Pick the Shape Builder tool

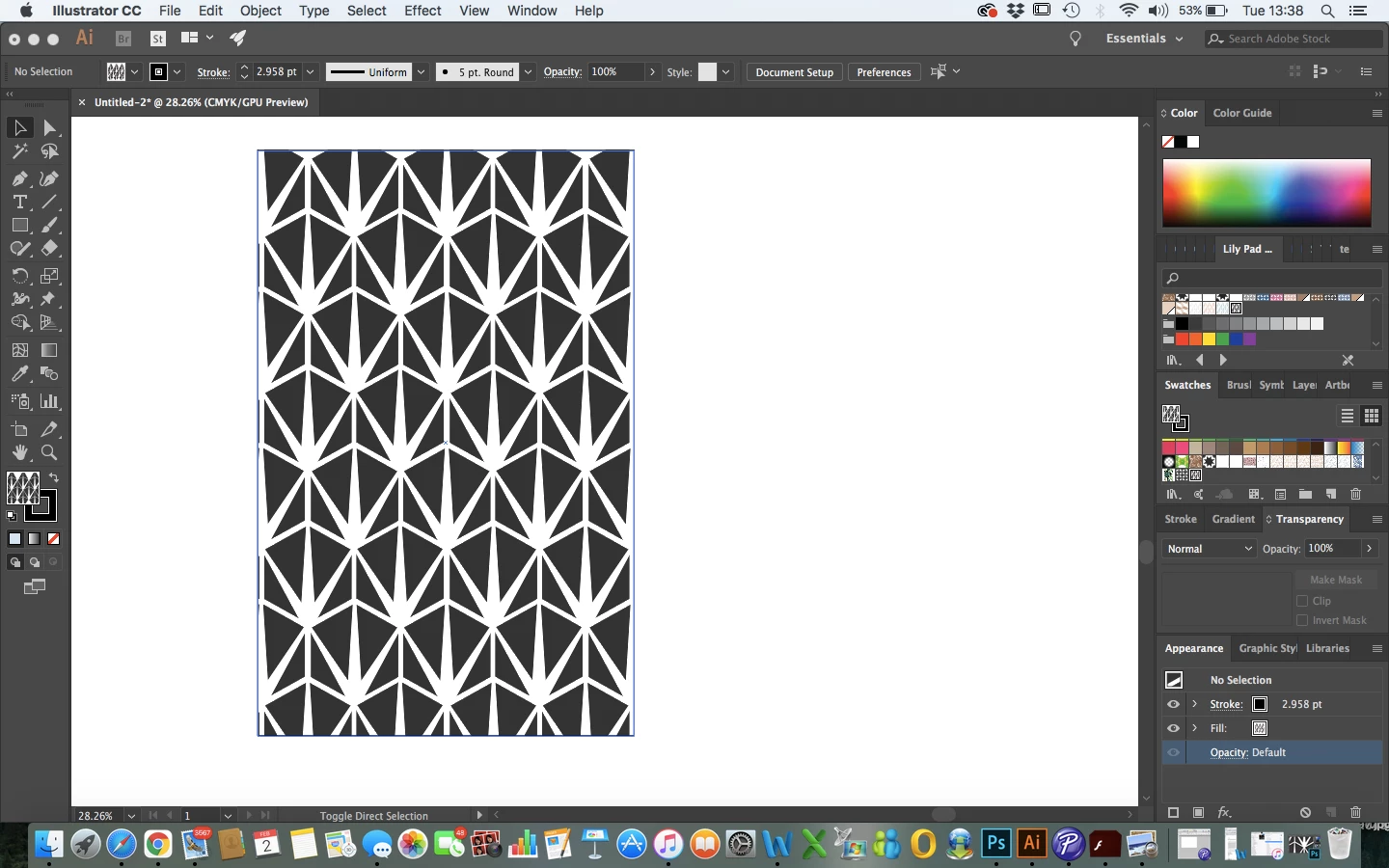coord(19,322)
